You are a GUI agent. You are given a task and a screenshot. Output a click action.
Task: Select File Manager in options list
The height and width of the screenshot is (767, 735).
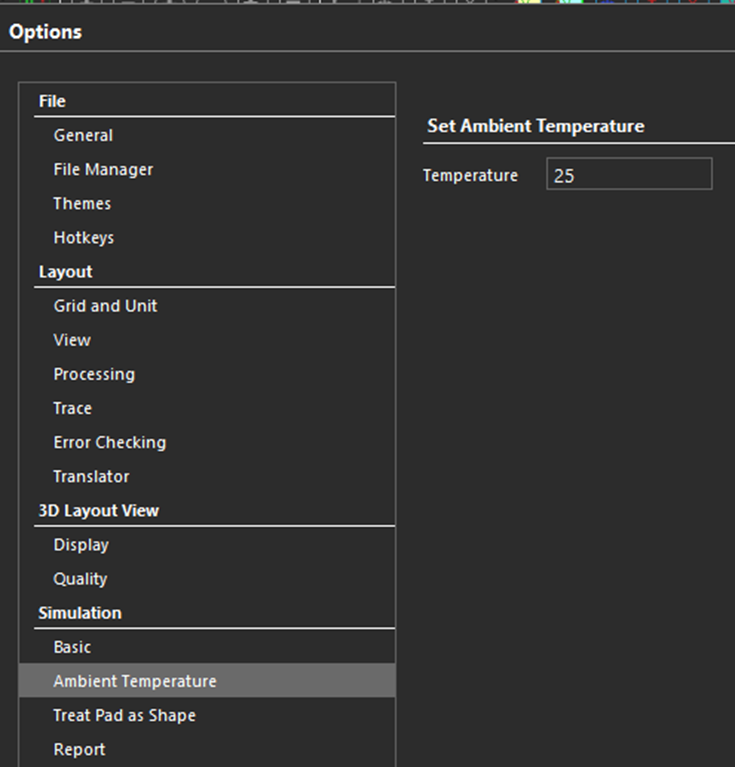207,170
